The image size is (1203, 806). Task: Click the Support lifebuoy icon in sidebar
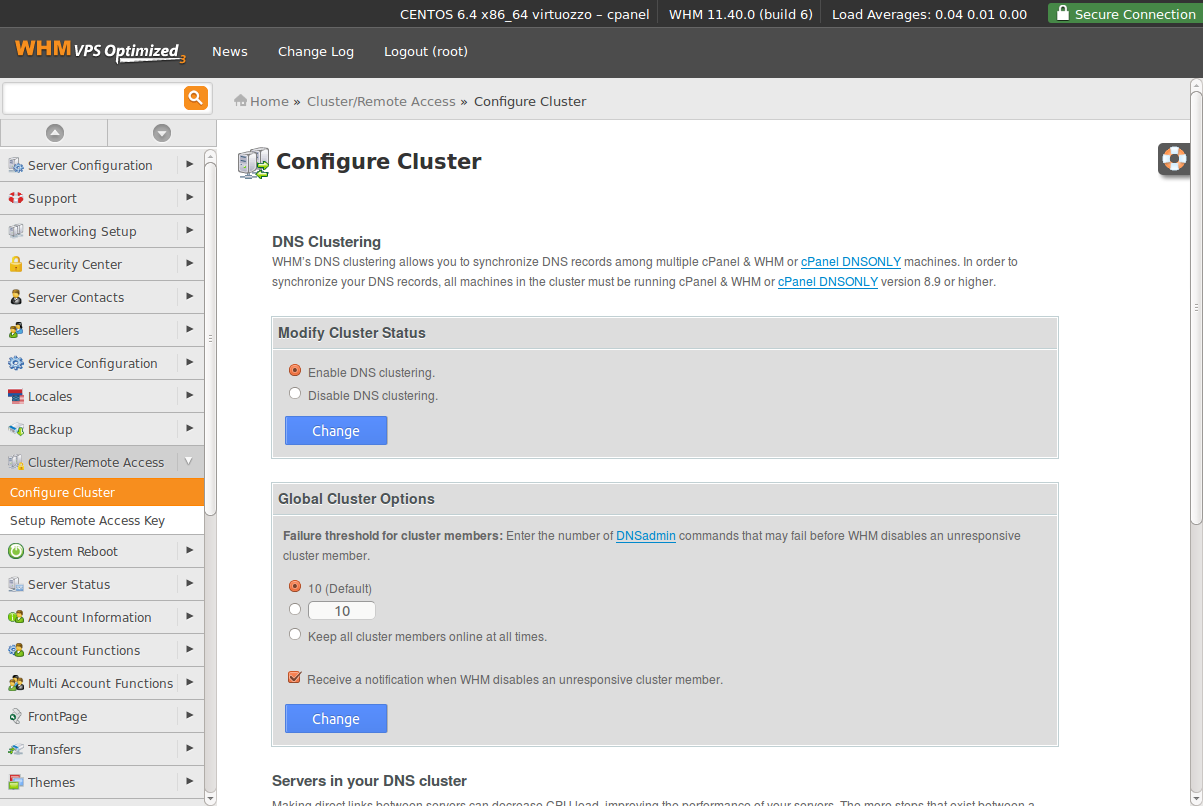[15, 198]
